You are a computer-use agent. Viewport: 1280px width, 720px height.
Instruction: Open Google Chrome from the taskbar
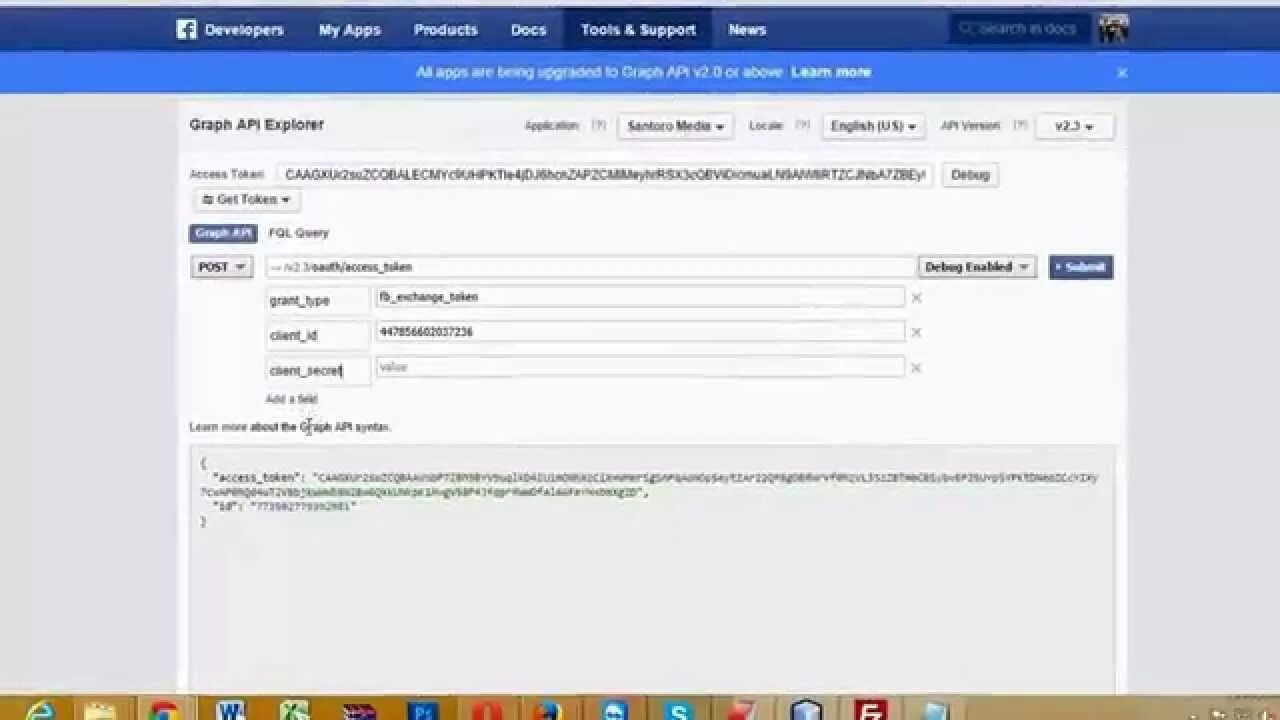click(x=165, y=709)
